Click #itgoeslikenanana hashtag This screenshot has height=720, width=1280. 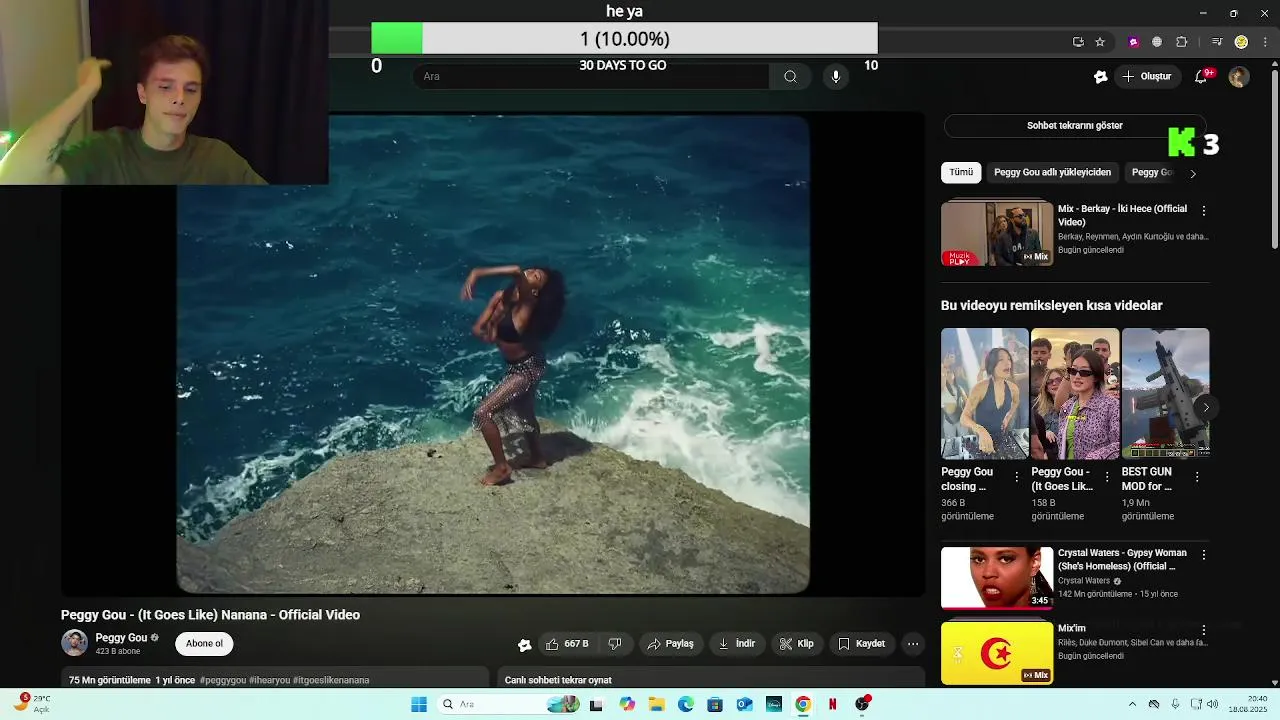click(x=331, y=680)
